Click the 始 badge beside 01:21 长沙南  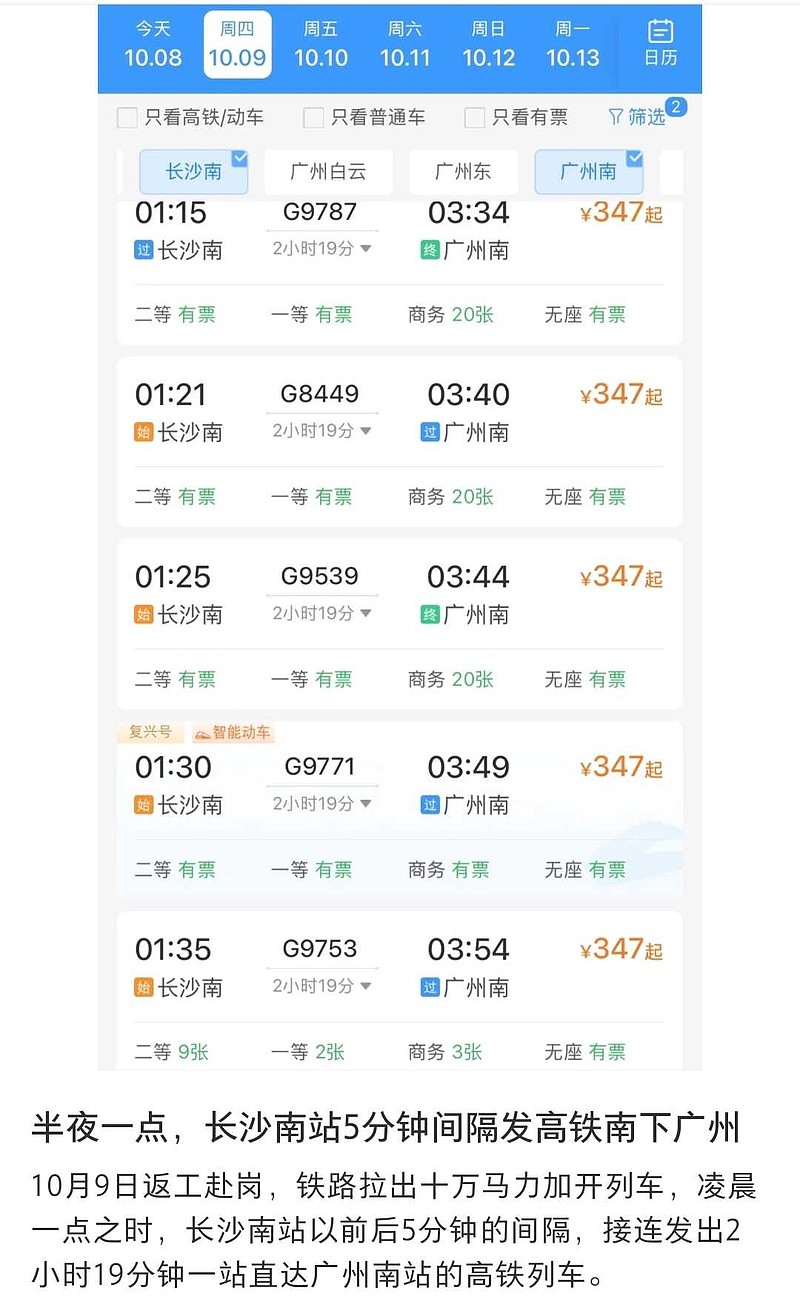tap(144, 432)
